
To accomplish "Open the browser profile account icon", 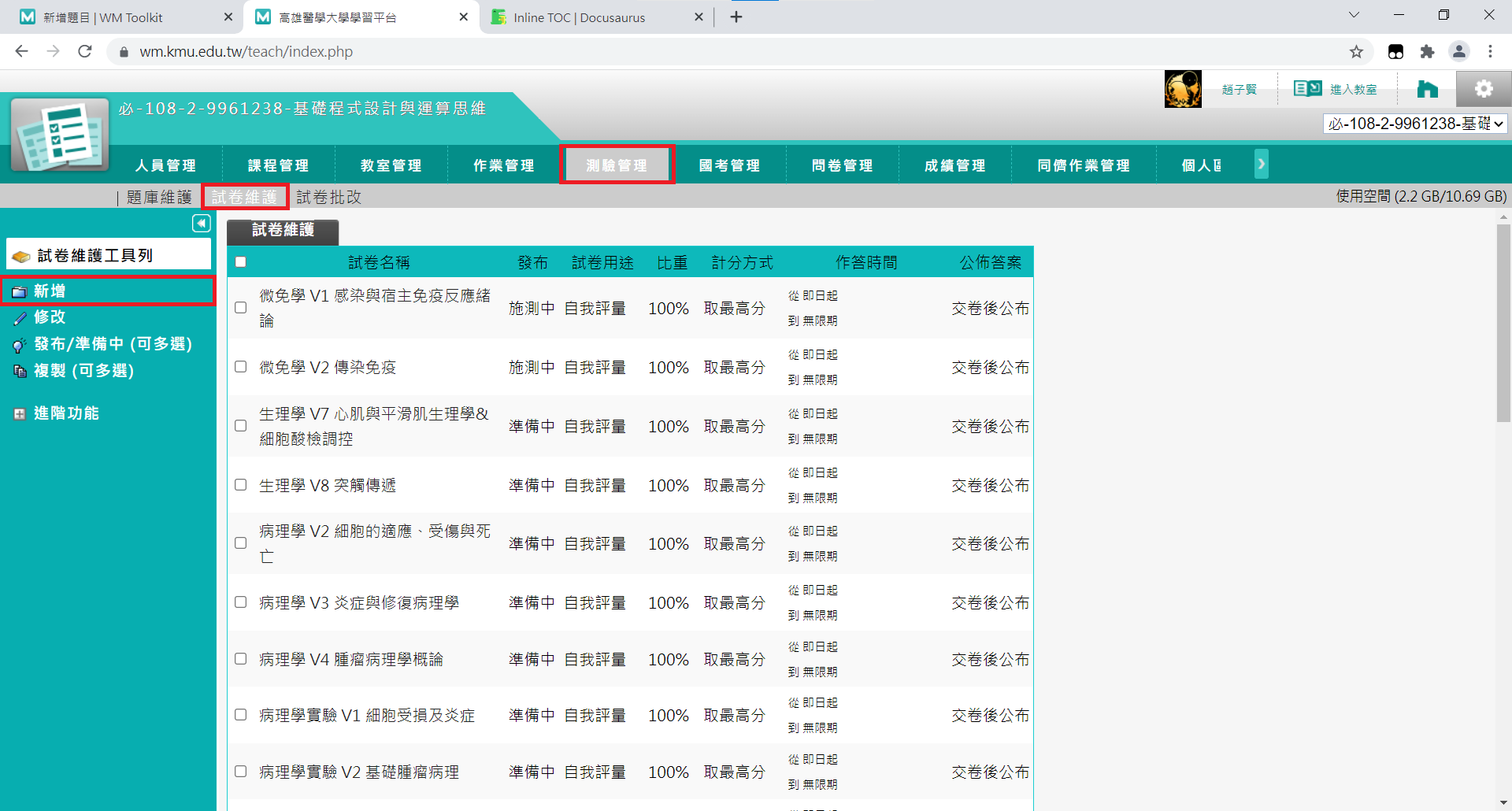I will click(x=1459, y=52).
